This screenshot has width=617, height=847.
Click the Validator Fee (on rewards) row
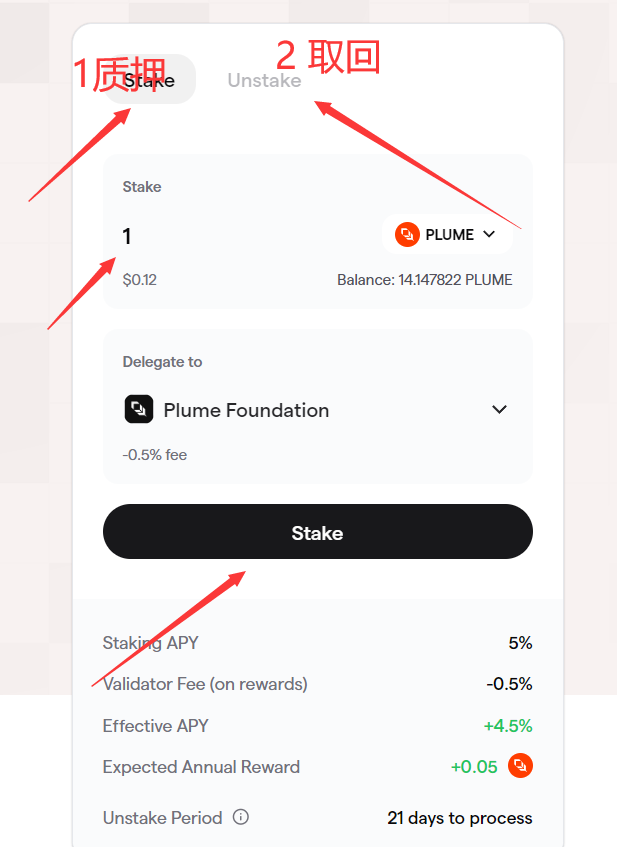point(317,684)
